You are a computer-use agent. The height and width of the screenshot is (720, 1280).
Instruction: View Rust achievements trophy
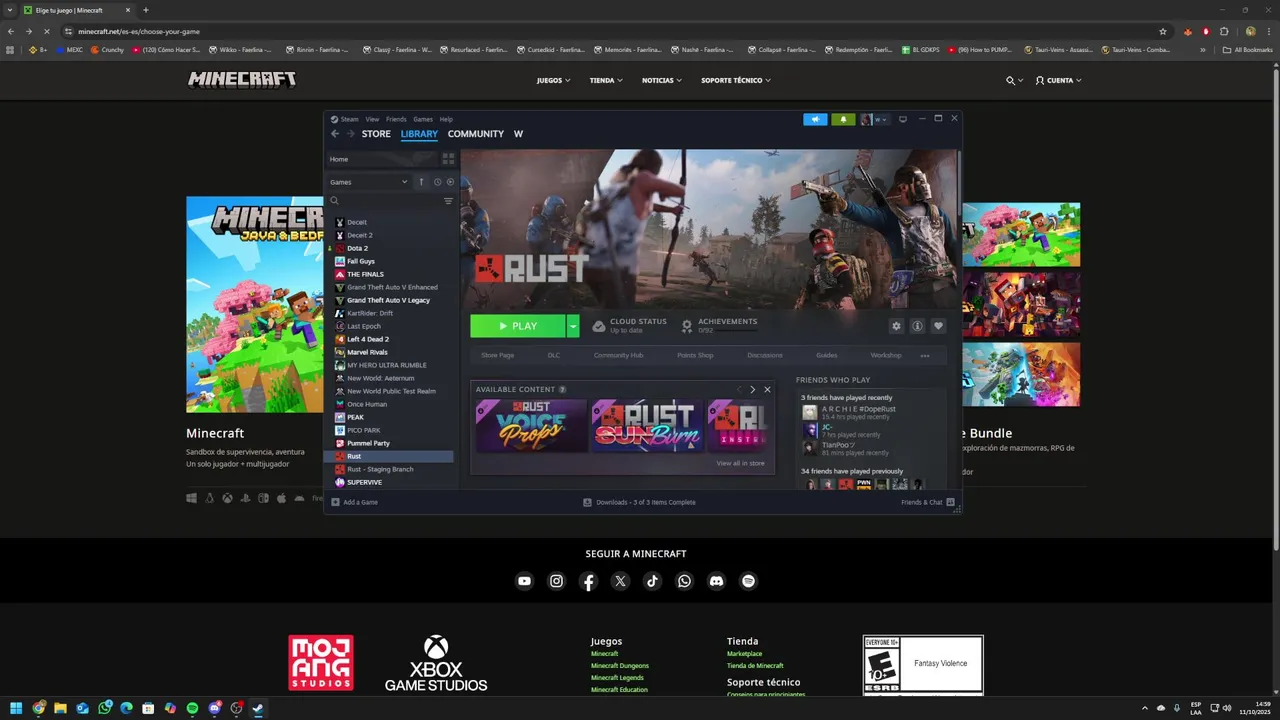tap(687, 326)
